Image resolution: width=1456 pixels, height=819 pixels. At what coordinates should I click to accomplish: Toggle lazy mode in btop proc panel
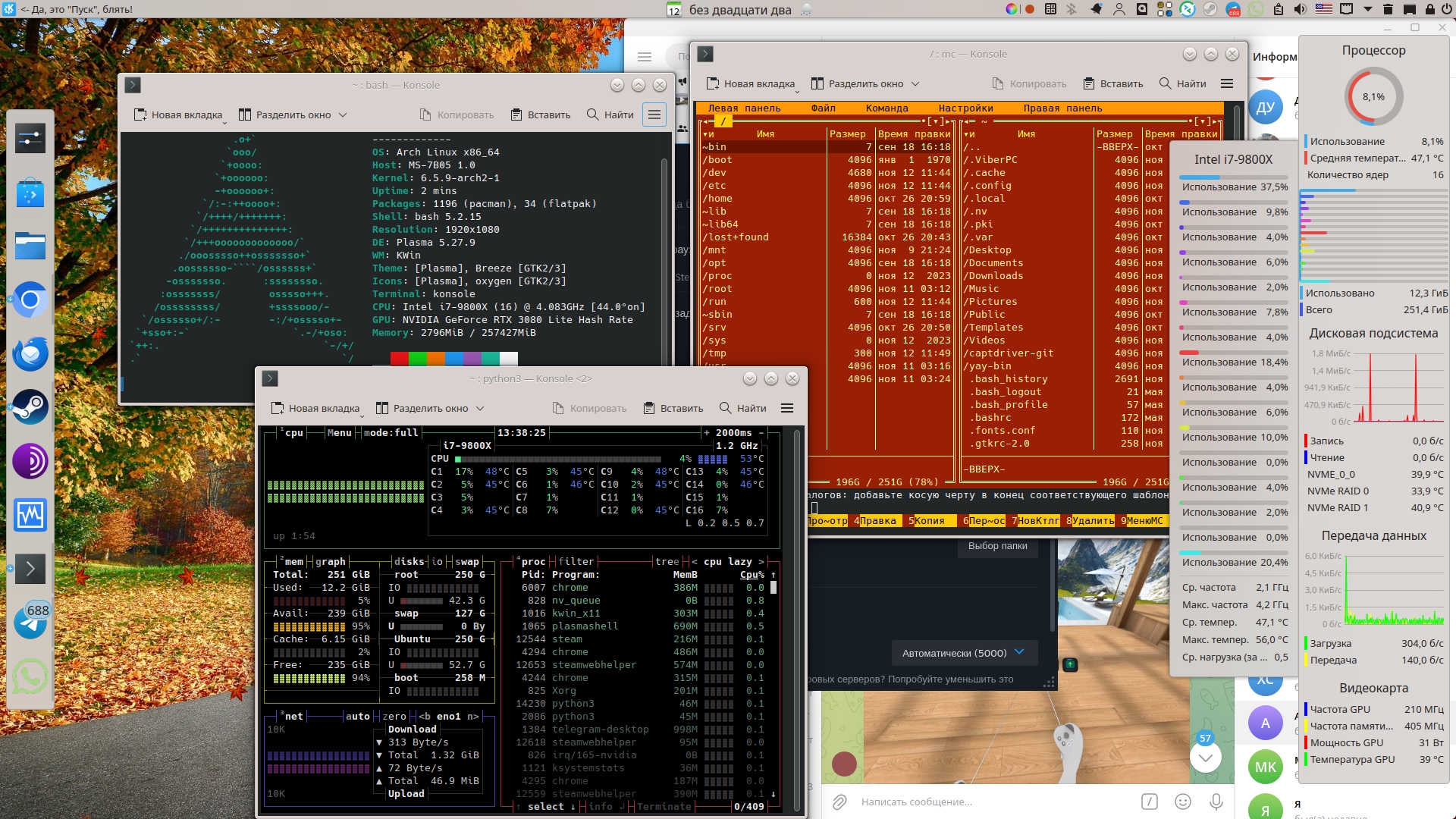click(740, 561)
